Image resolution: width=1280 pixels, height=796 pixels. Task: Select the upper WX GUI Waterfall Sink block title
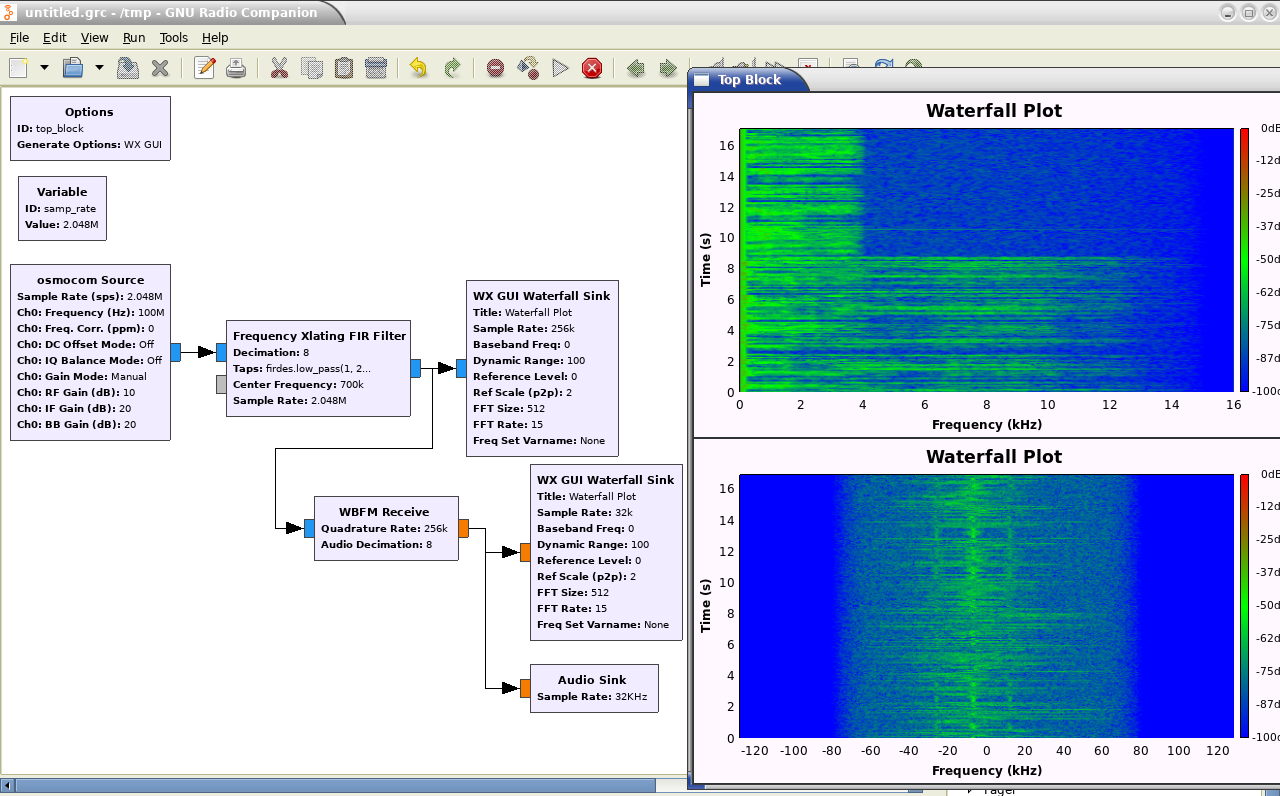click(541, 296)
